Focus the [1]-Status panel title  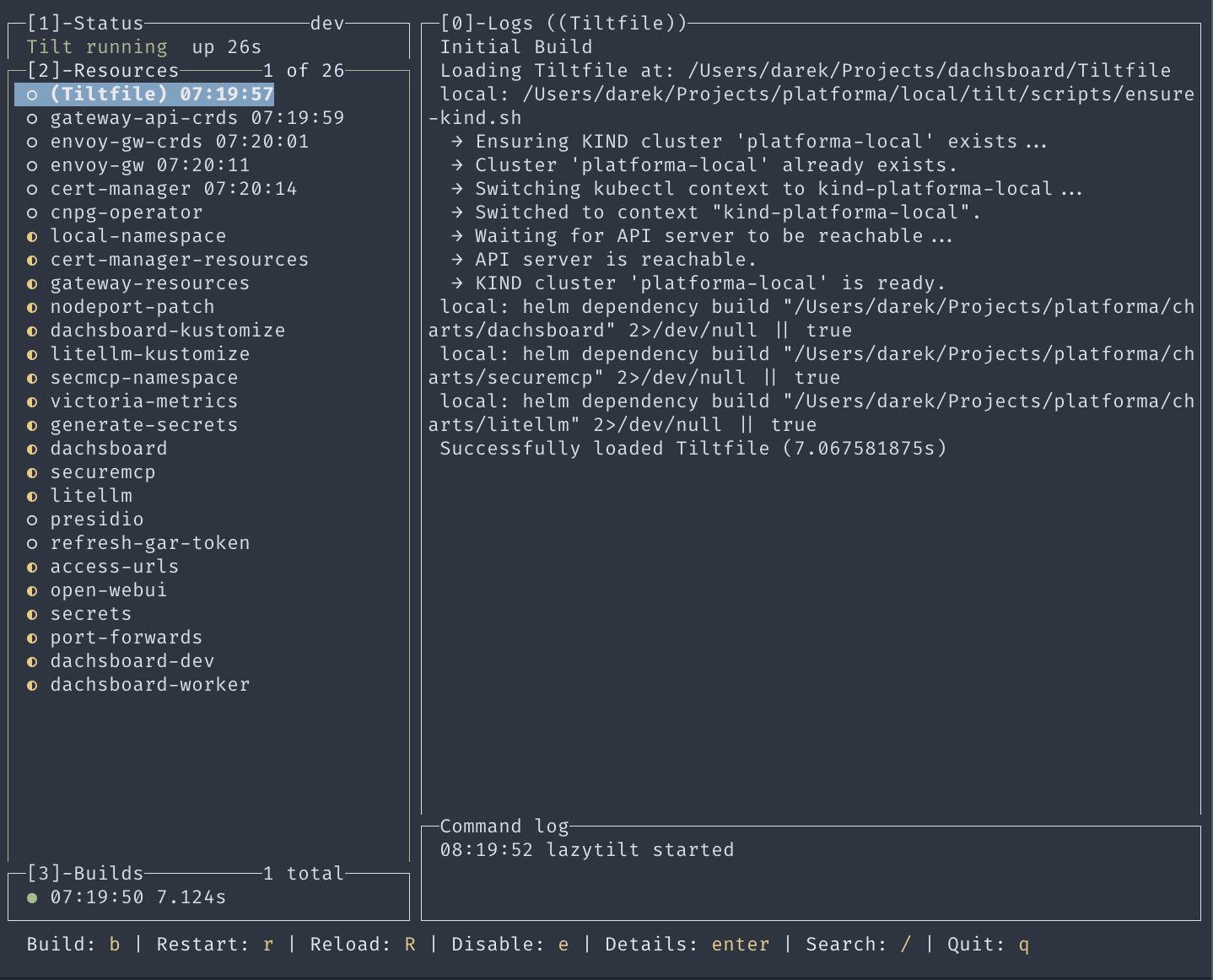(x=85, y=24)
